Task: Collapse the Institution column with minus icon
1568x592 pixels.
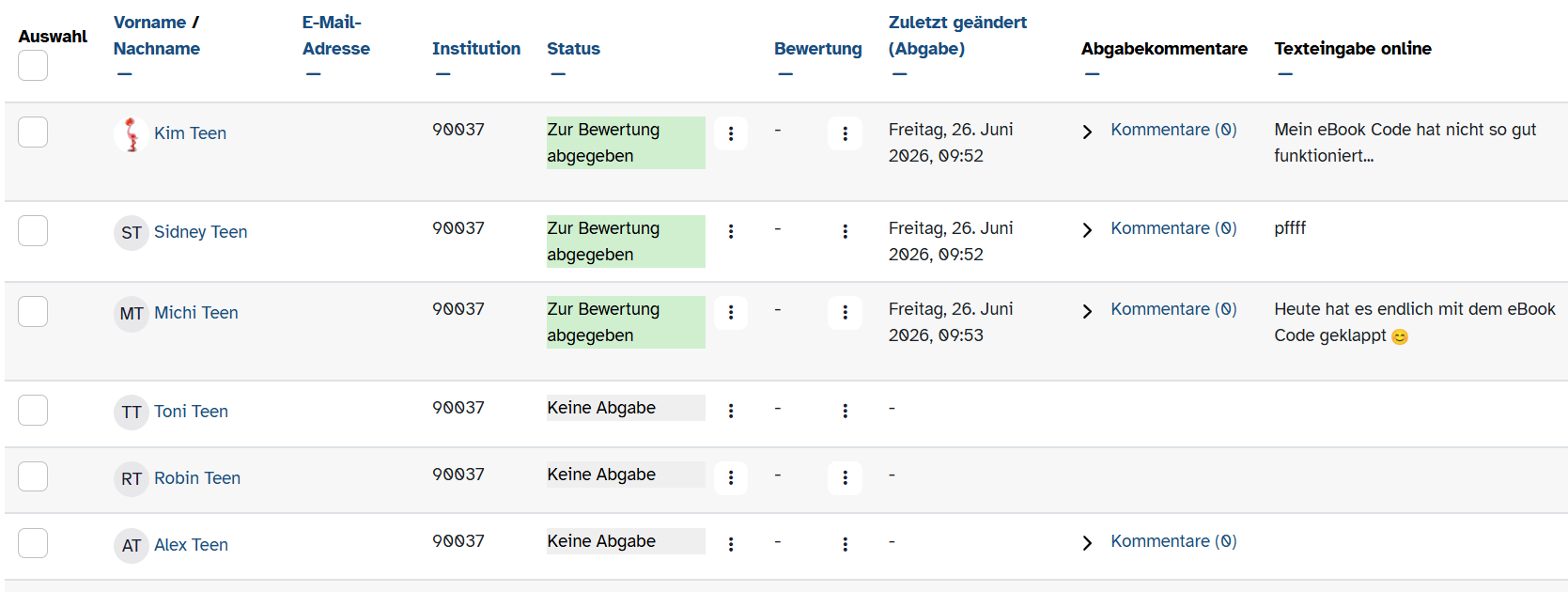Action: point(443,74)
